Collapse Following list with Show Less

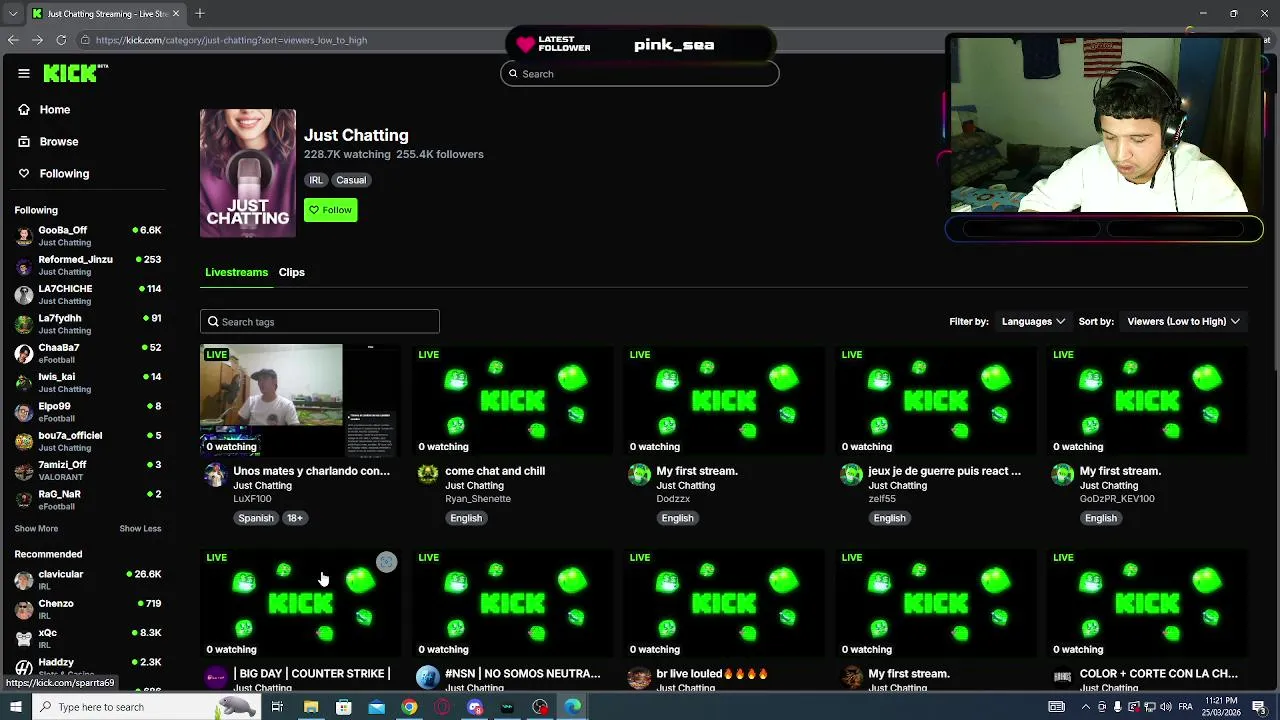140,528
